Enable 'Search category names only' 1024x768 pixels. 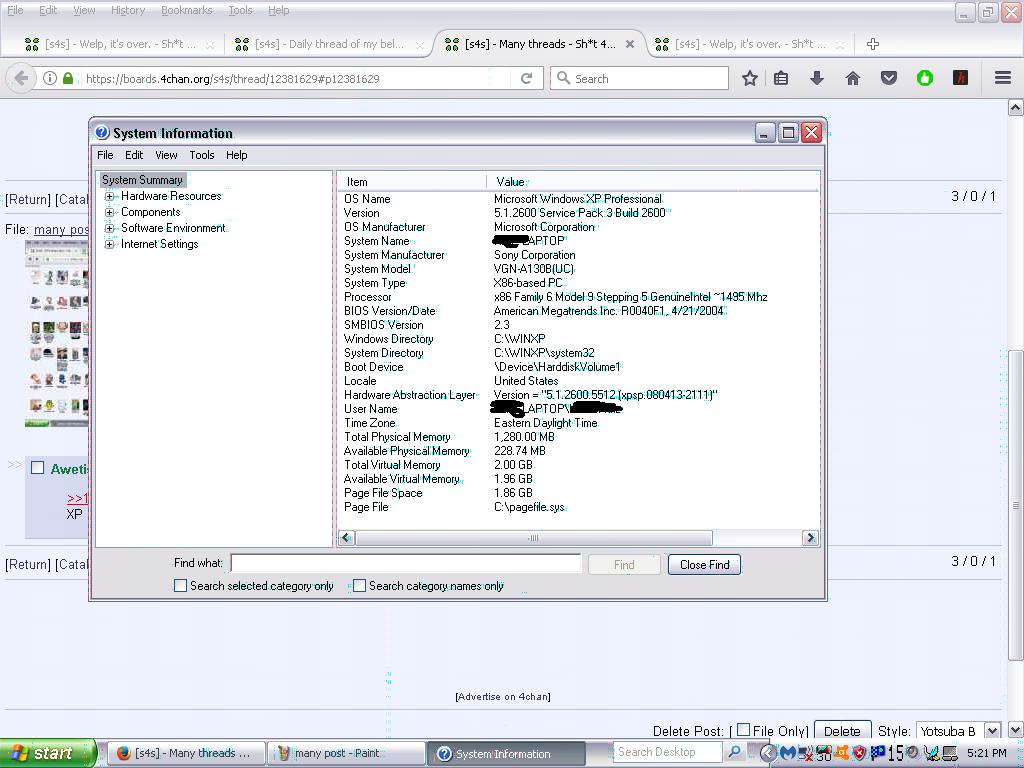[x=359, y=586]
